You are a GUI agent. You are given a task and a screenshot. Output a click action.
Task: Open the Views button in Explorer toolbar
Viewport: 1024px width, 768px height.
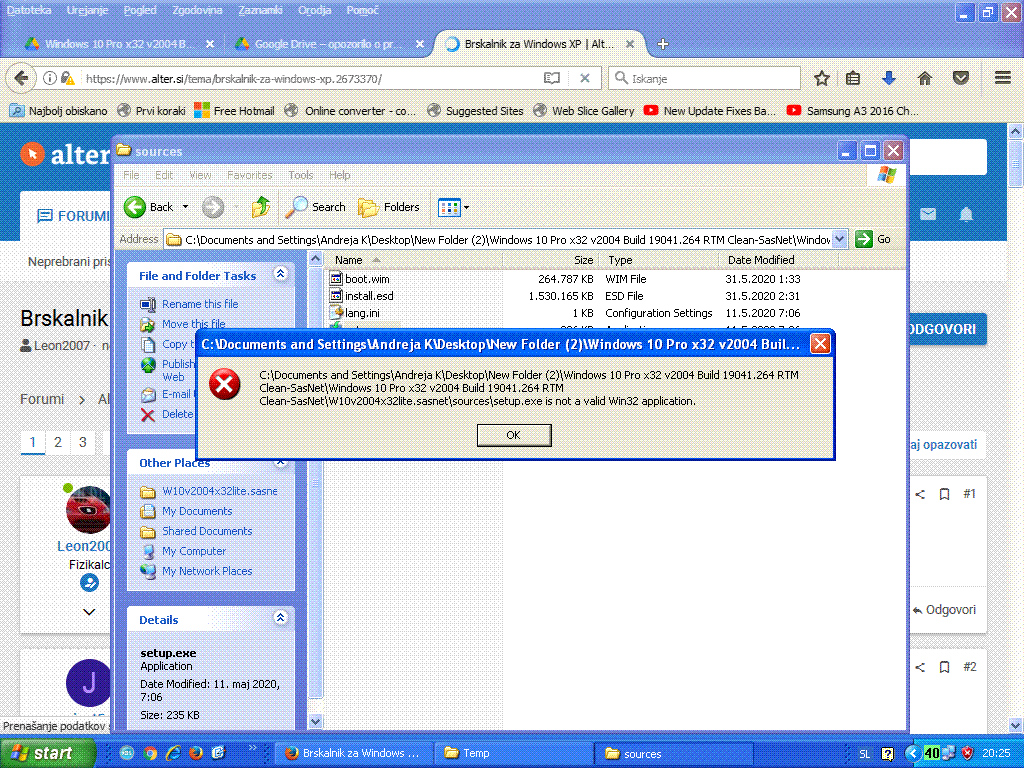click(449, 208)
